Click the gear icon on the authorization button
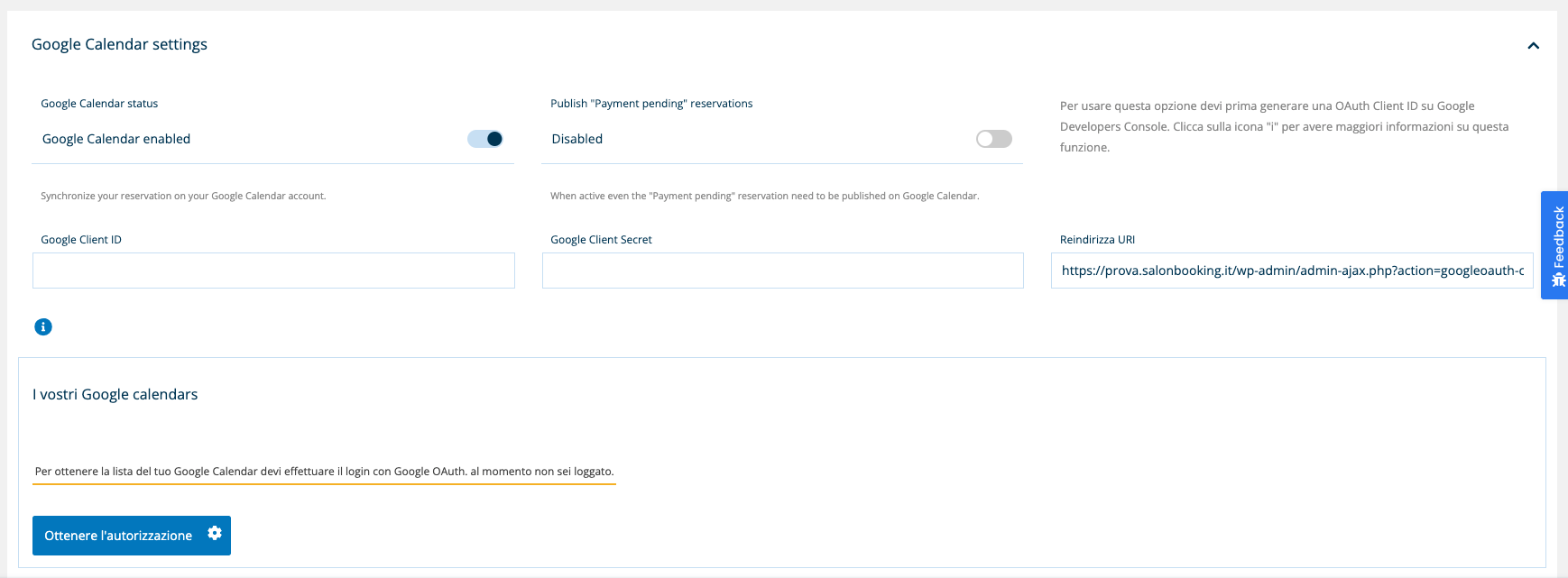Viewport: 1568px width, 578px height. [215, 534]
